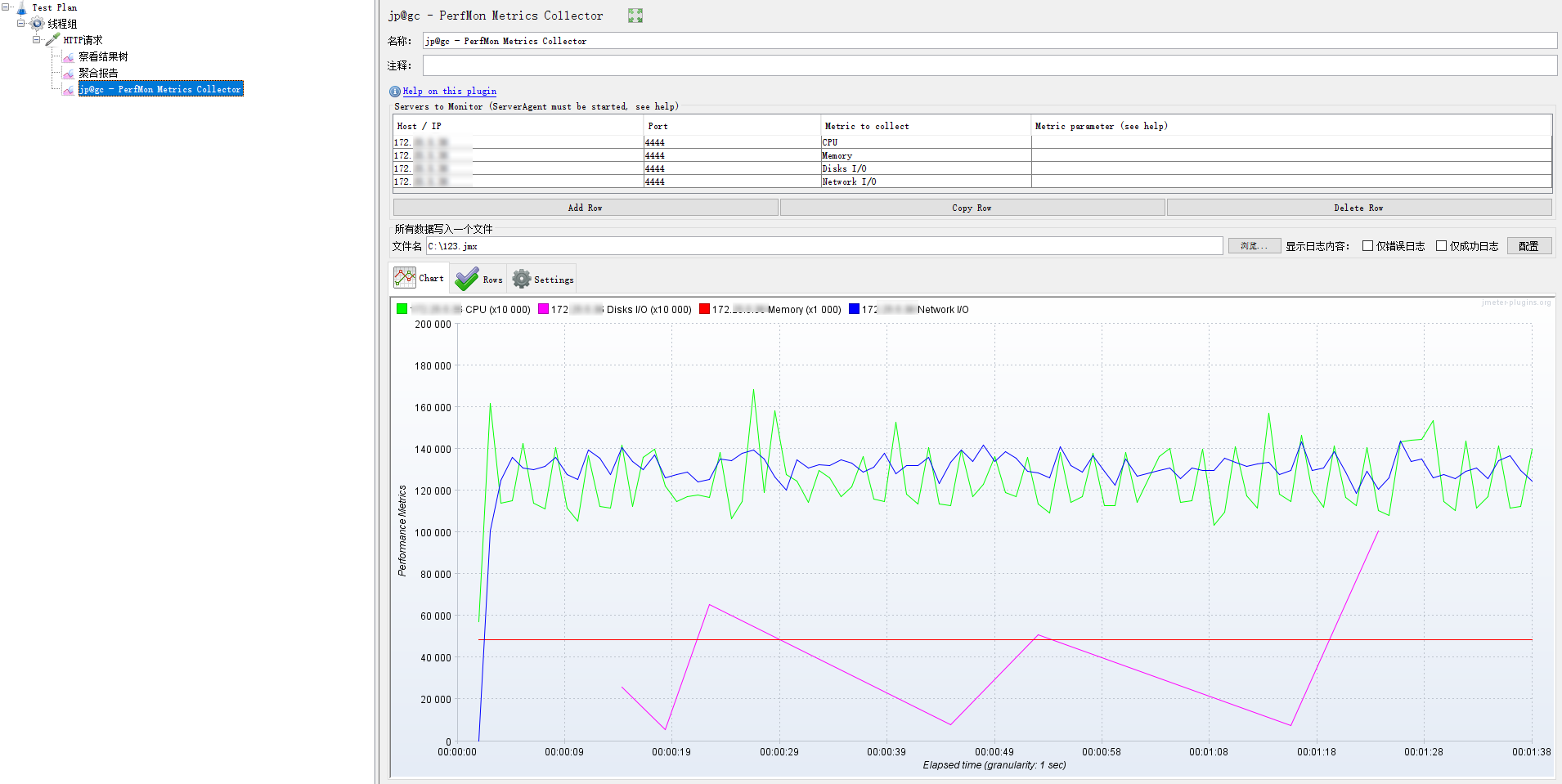The image size is (1562, 784).
Task: Select the Test Plan tree label
Action: [x=55, y=7]
